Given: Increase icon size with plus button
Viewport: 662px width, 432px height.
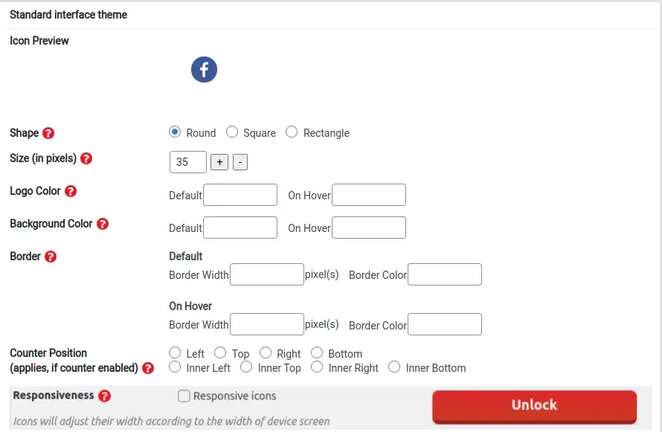Looking at the screenshot, I should click(x=220, y=162).
